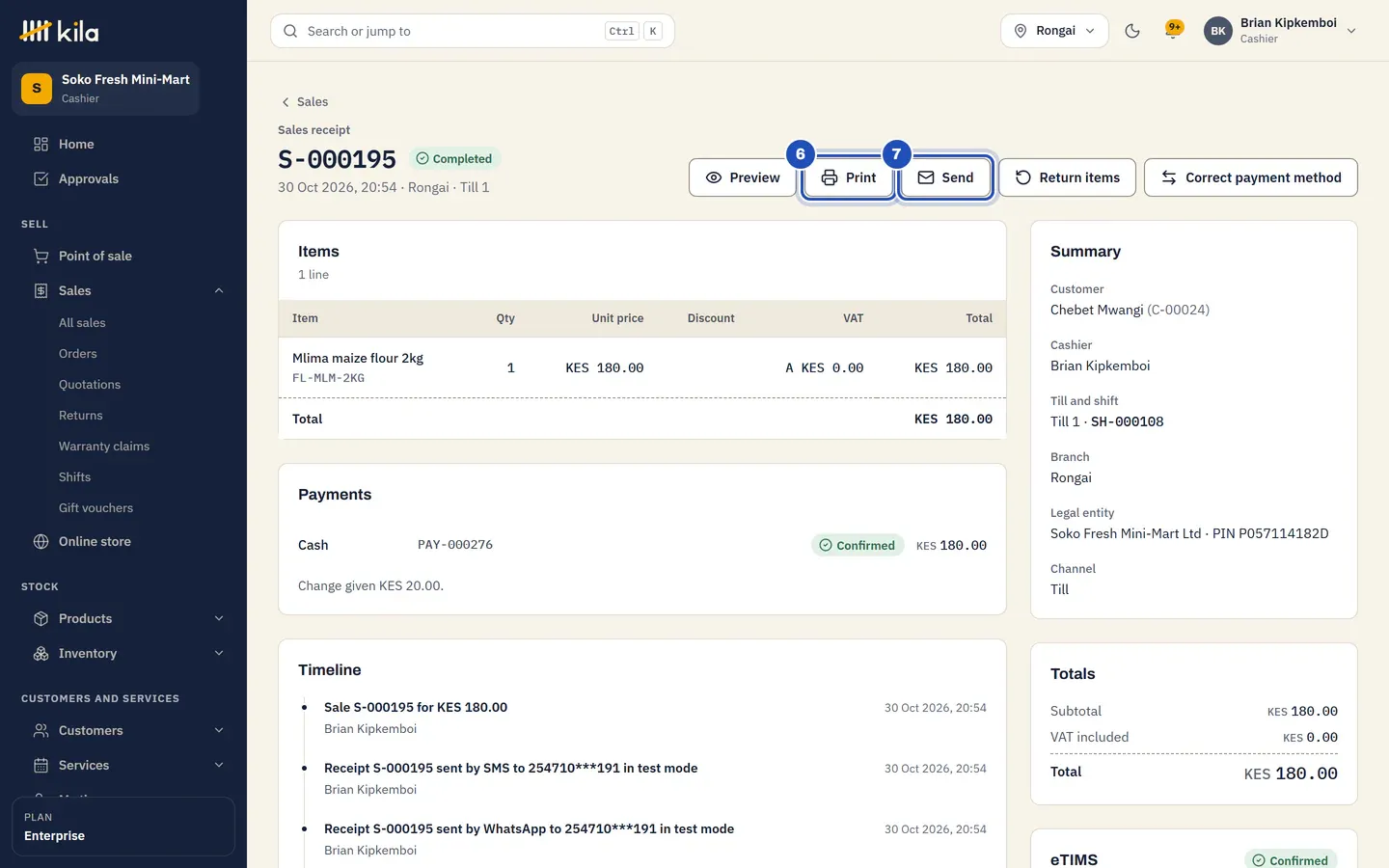Open notifications bell with 9+ badge
Viewport: 1389px width, 868px height.
pos(1174,31)
